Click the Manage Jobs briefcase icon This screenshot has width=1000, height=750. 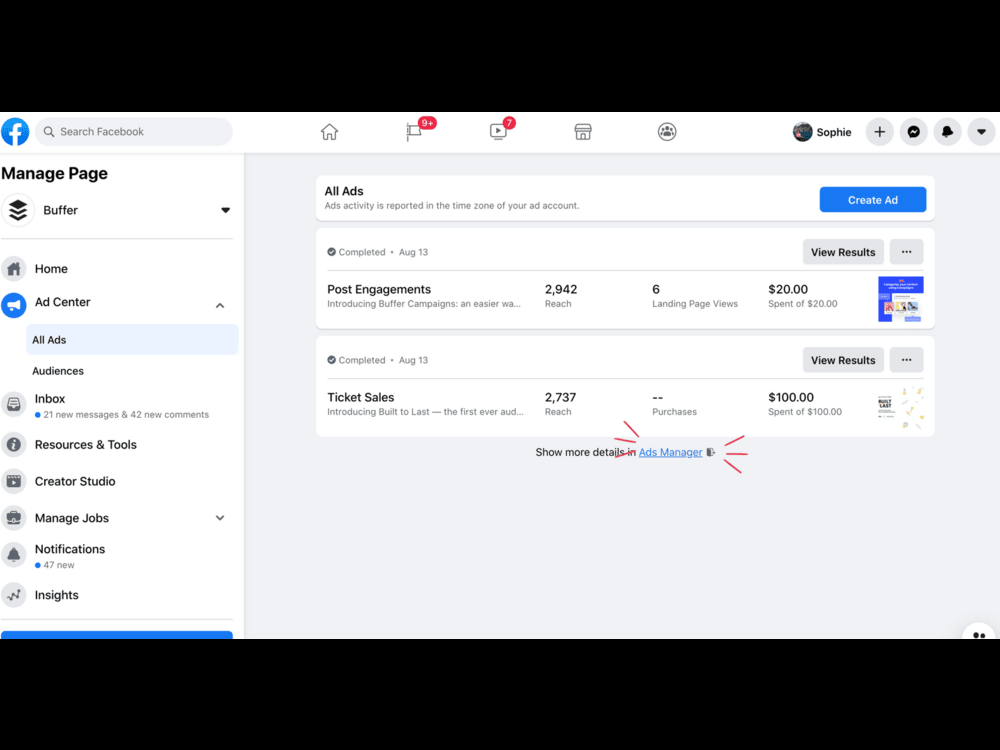click(x=14, y=518)
